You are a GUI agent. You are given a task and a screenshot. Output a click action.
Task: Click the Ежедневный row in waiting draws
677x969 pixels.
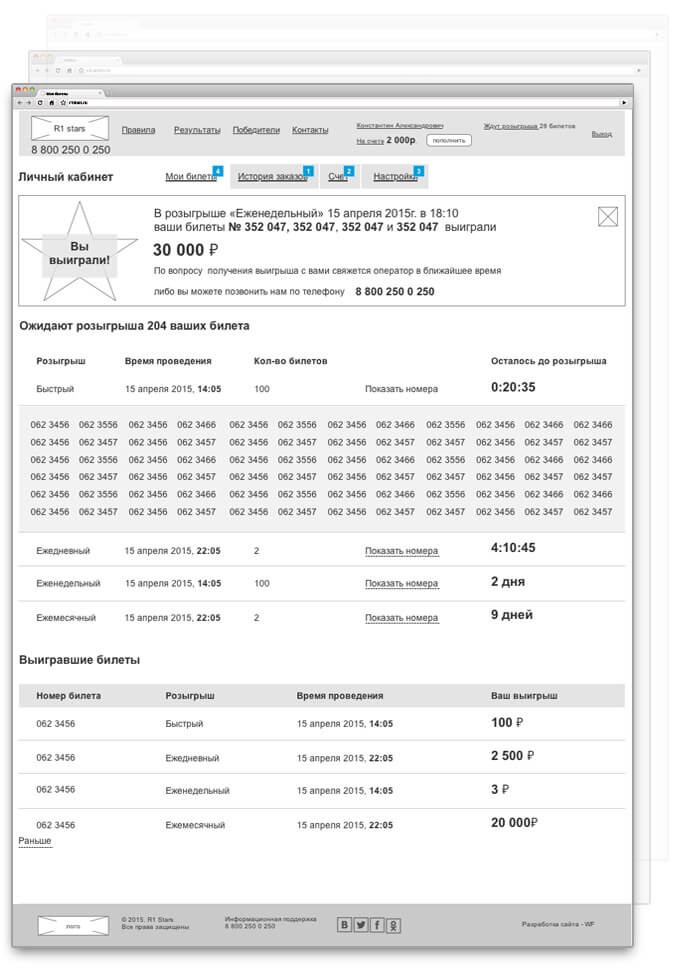point(321,550)
